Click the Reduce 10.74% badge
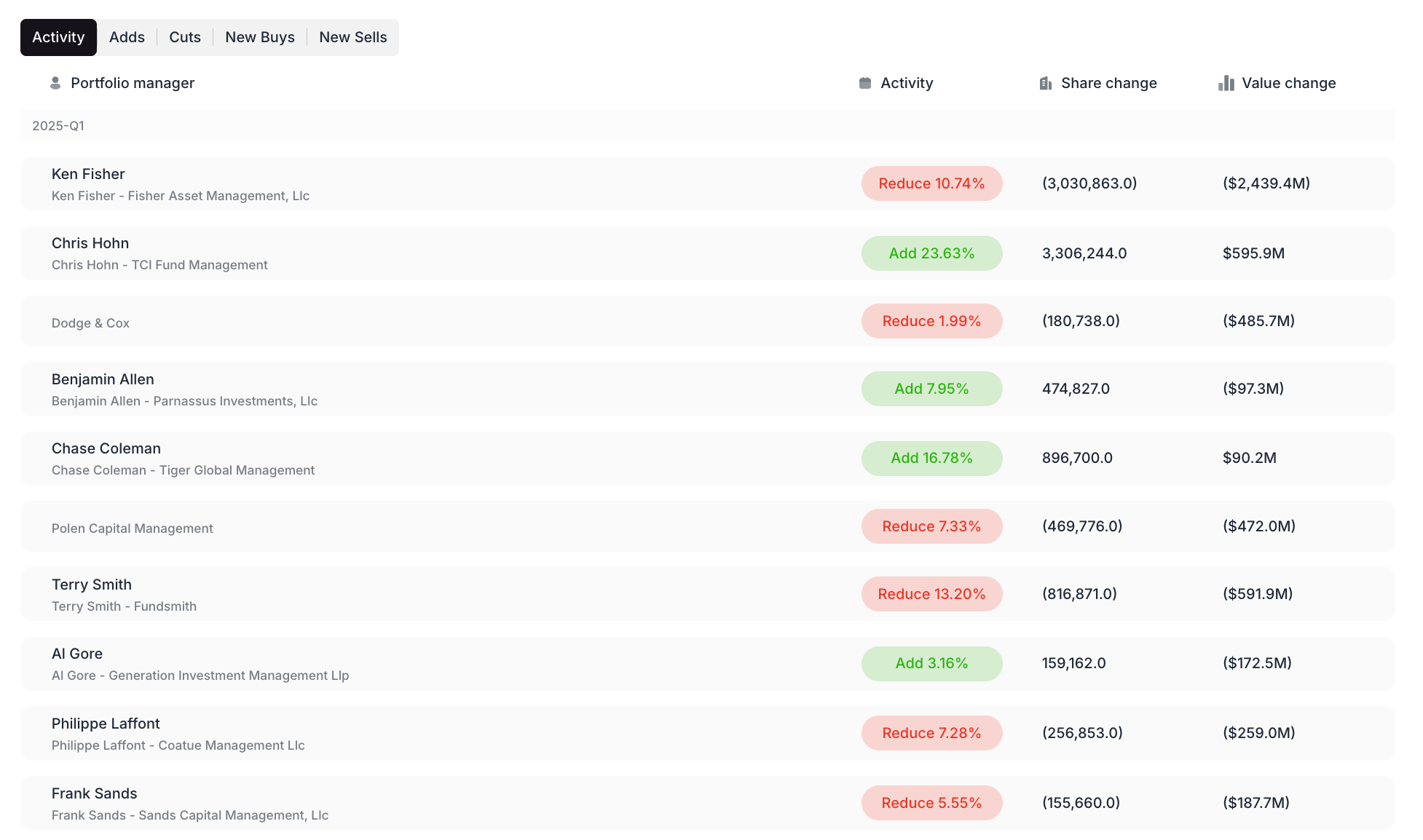Image resolution: width=1423 pixels, height=840 pixels. [x=931, y=183]
